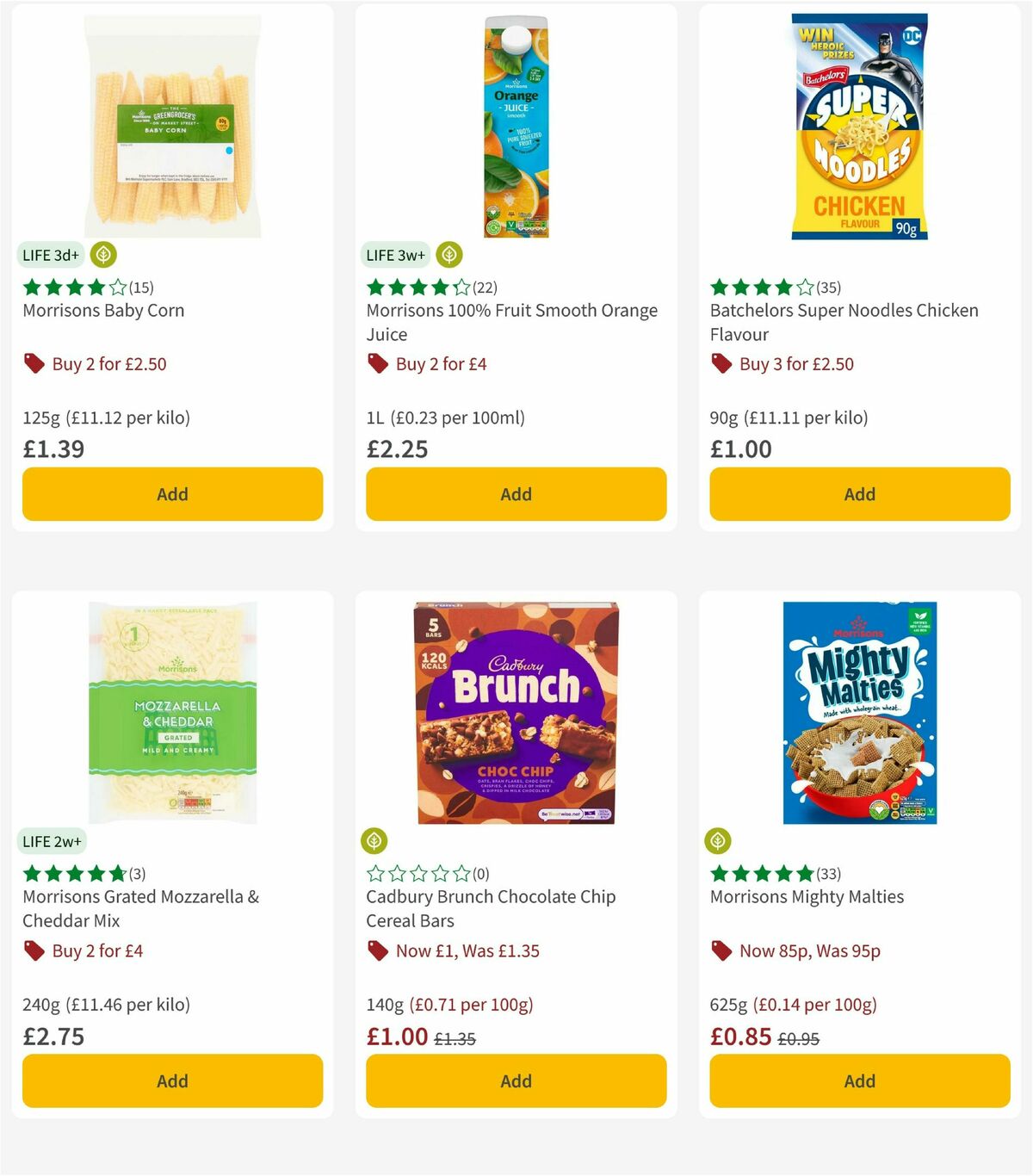Click the offer tag icon next to Buy 2 for £2.50
This screenshot has width=1033, height=1176.
[x=34, y=363]
